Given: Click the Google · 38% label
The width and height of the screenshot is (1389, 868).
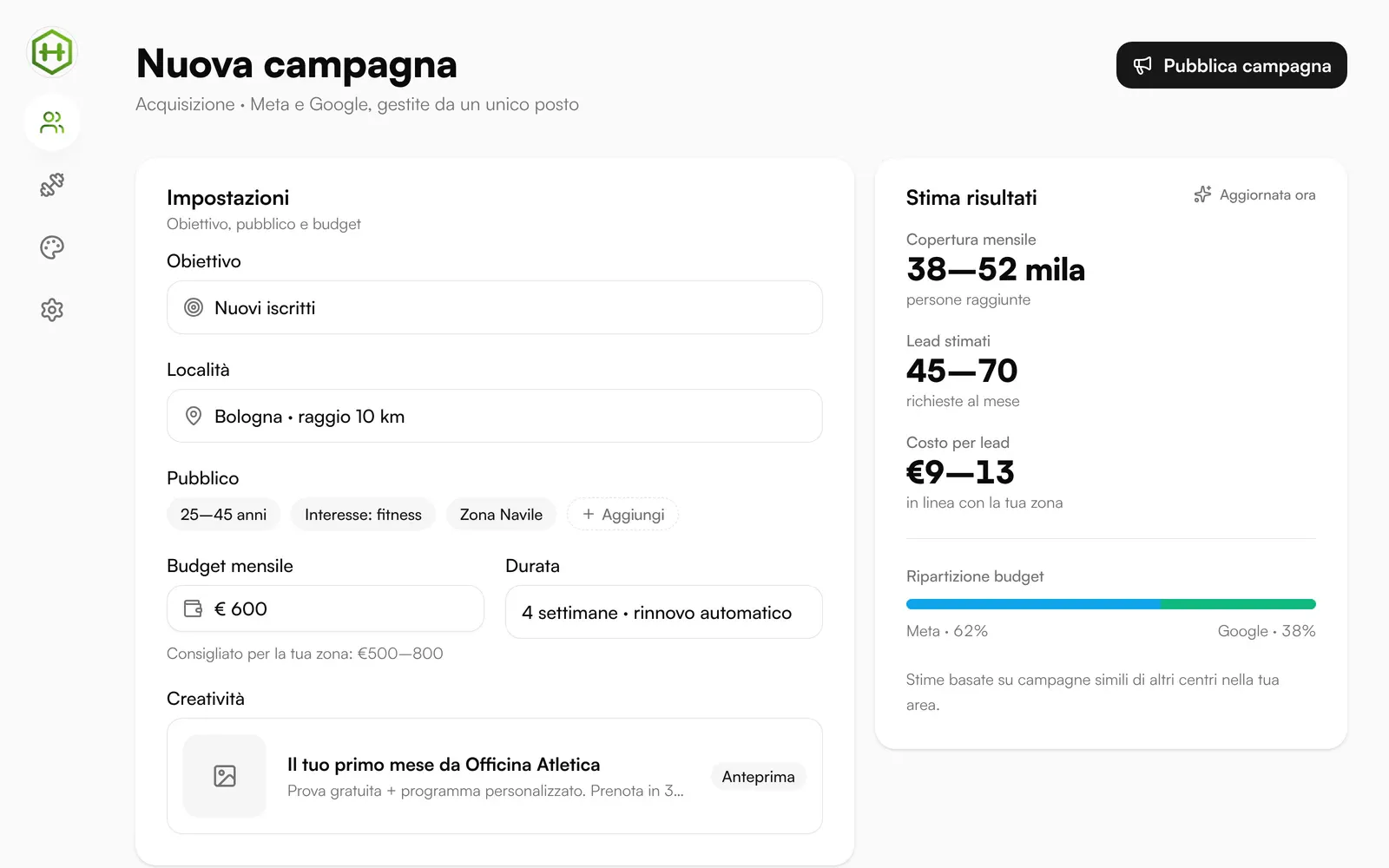Looking at the screenshot, I should [x=1267, y=631].
